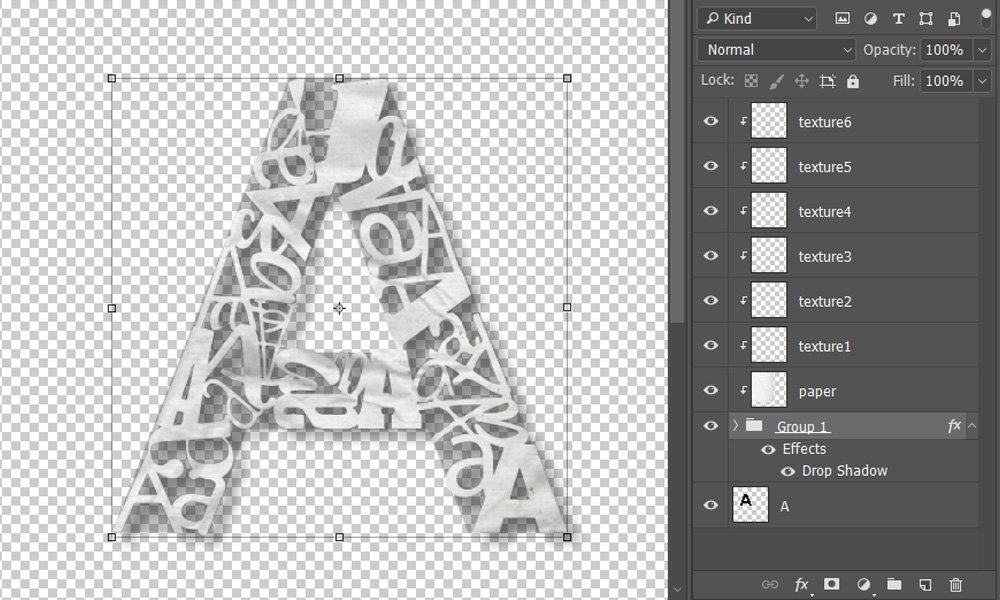The image size is (1000, 600).
Task: Create a new layer icon
Action: click(925, 584)
